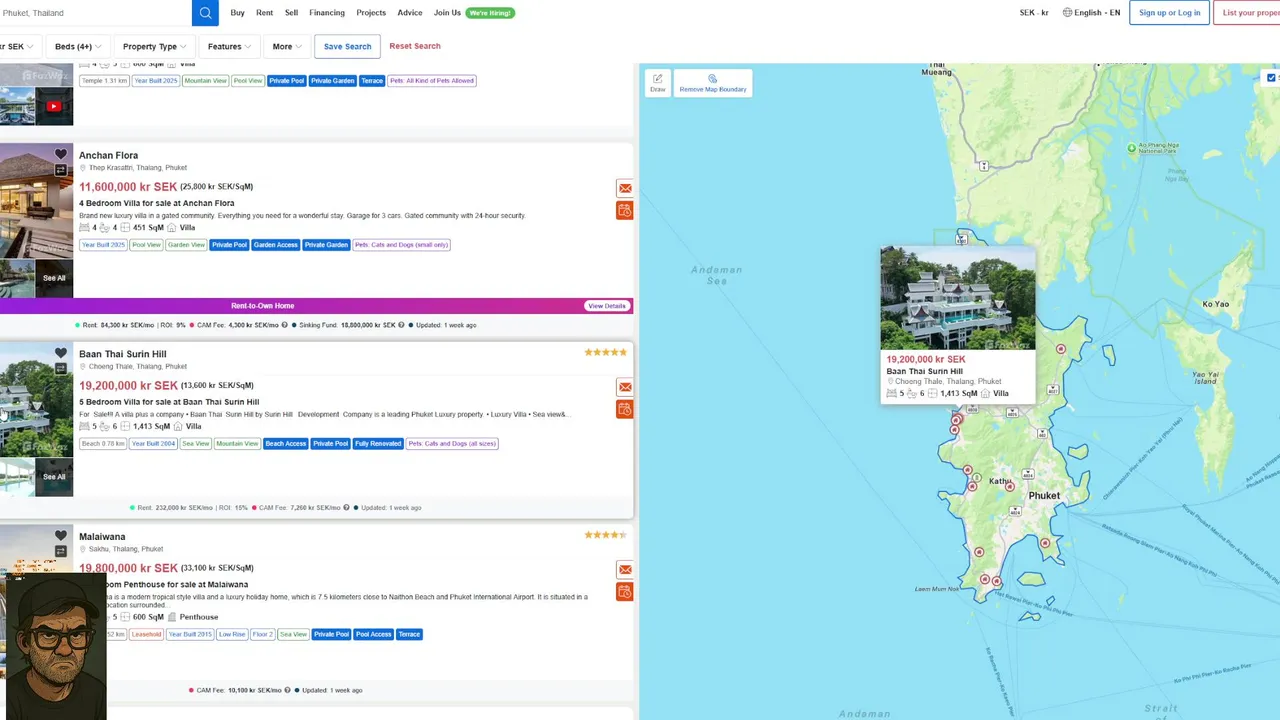Click CAM Fee help icon for Baan Thai Surin Hill

tap(347, 508)
